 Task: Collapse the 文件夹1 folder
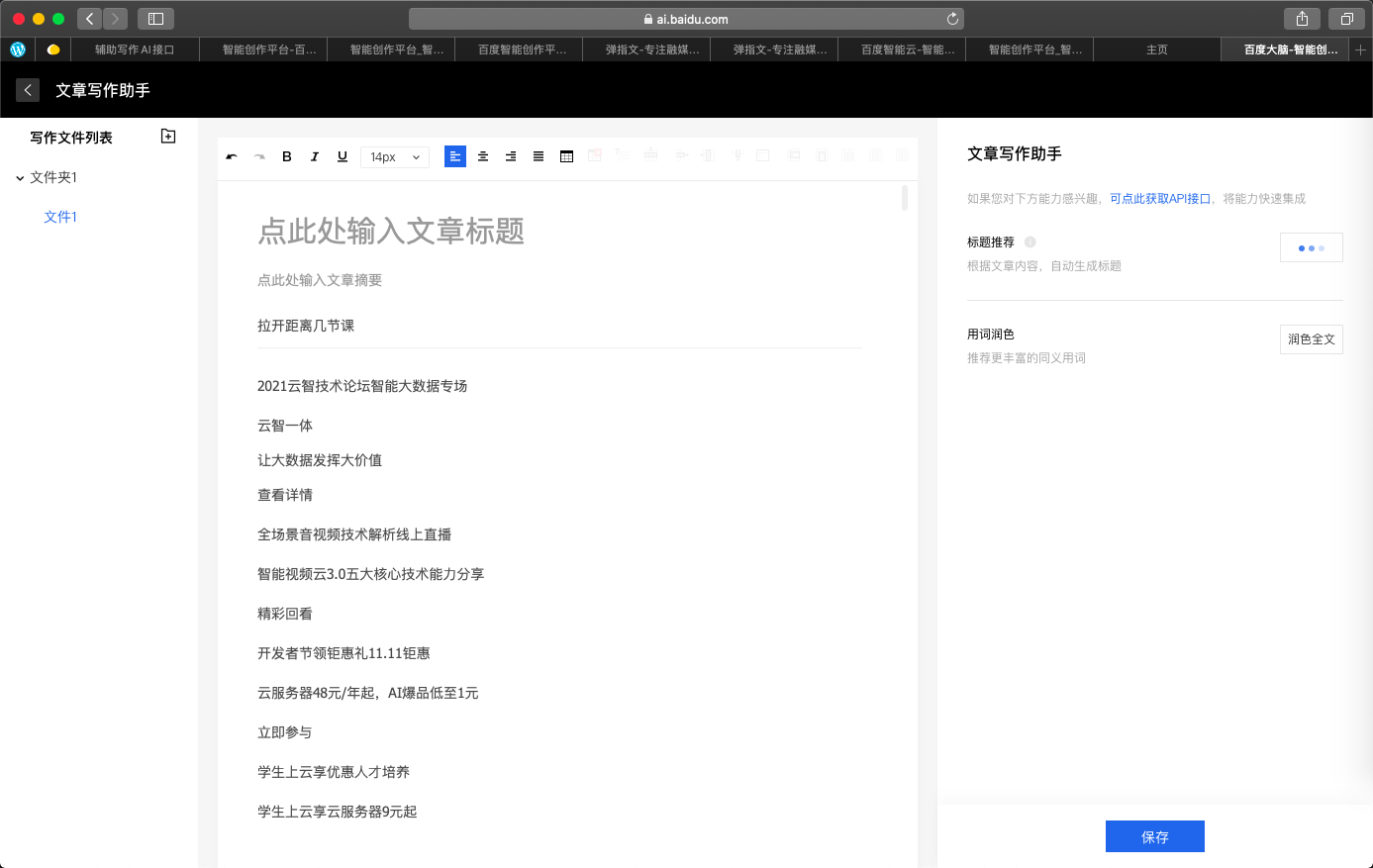[20, 178]
